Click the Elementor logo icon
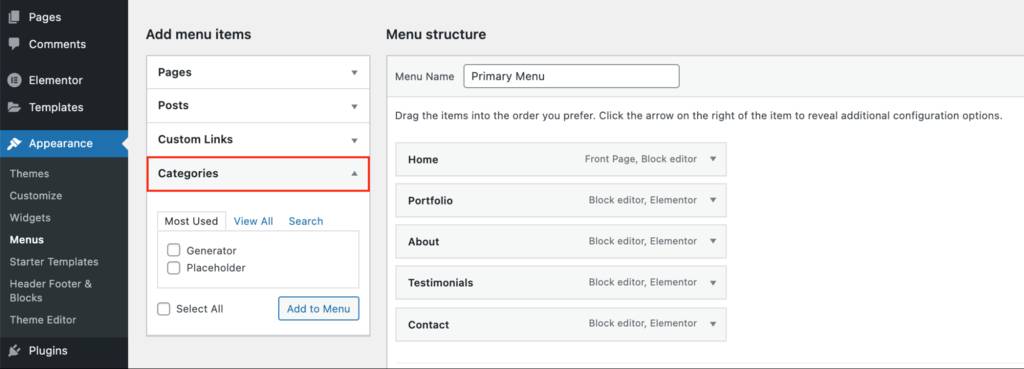Screen dimensions: 1024x369 [14, 80]
